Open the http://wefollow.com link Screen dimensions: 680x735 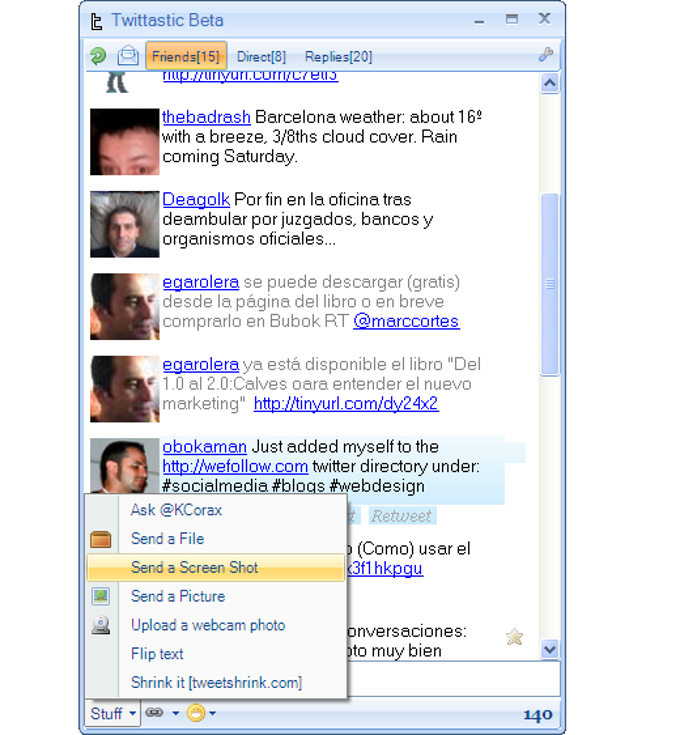point(235,466)
